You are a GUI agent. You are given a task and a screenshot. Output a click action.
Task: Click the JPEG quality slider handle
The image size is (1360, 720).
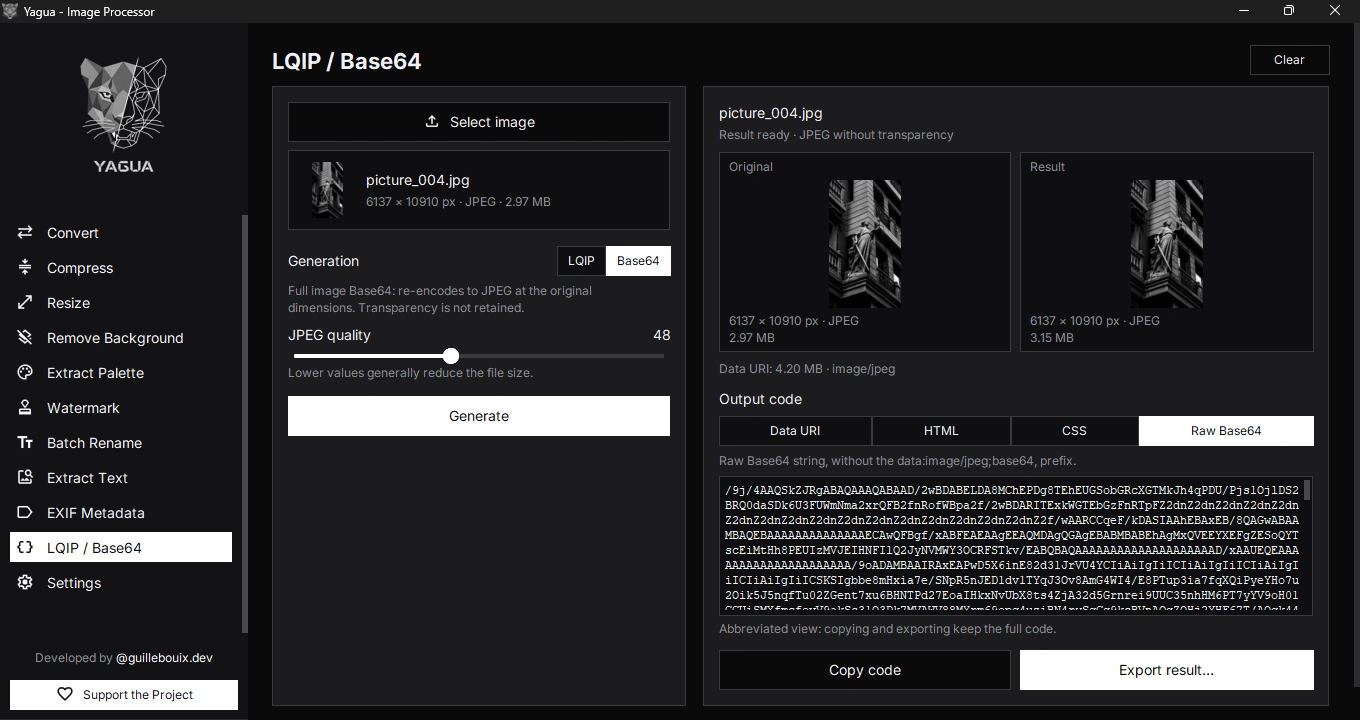451,356
